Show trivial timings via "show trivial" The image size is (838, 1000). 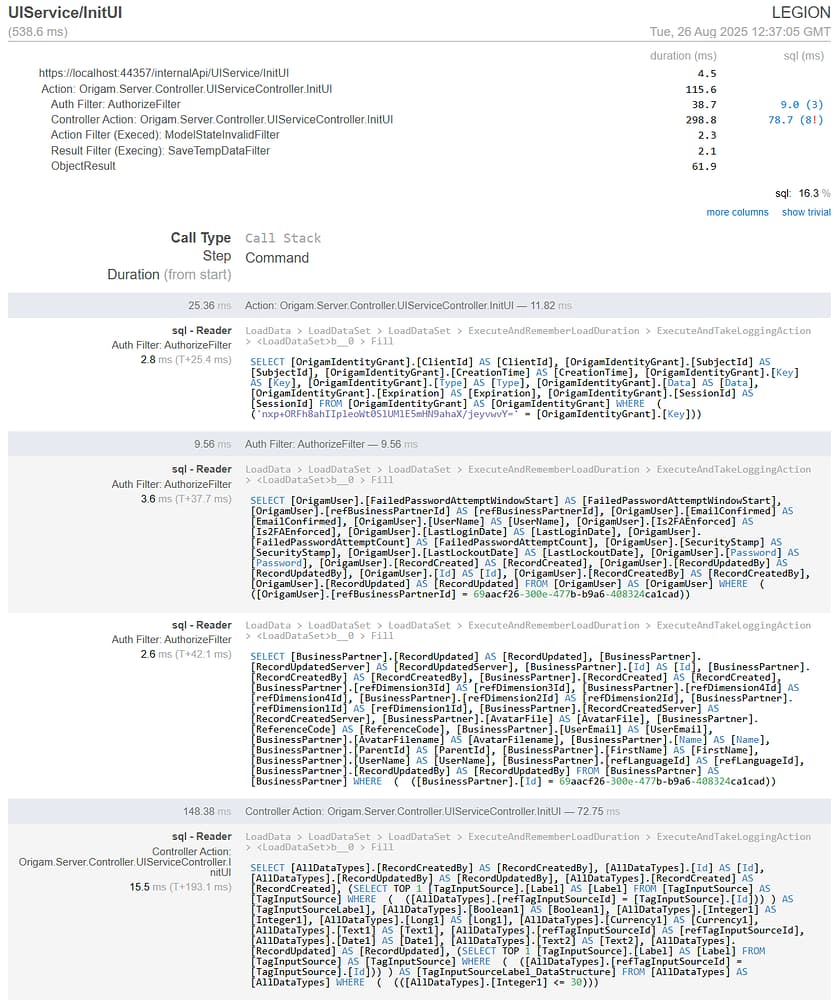tap(806, 212)
